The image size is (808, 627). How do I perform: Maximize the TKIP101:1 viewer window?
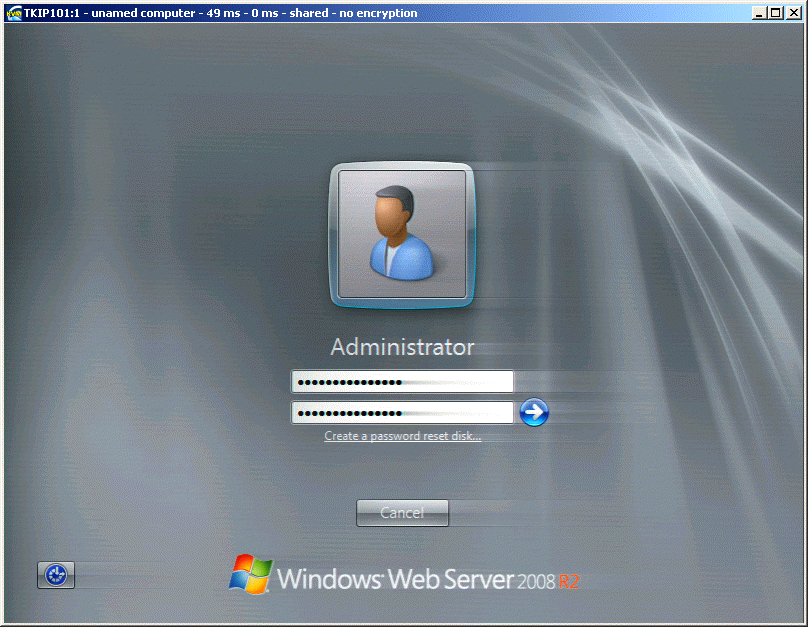pos(775,13)
